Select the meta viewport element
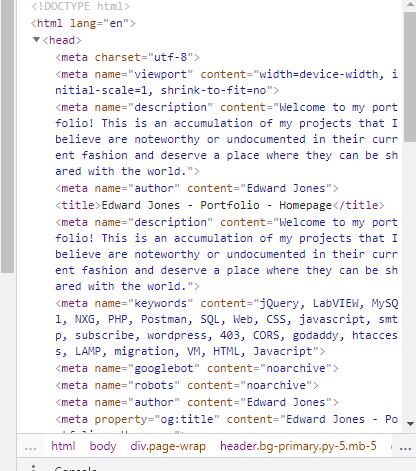Screen dimensions: 416x471 [226, 82]
